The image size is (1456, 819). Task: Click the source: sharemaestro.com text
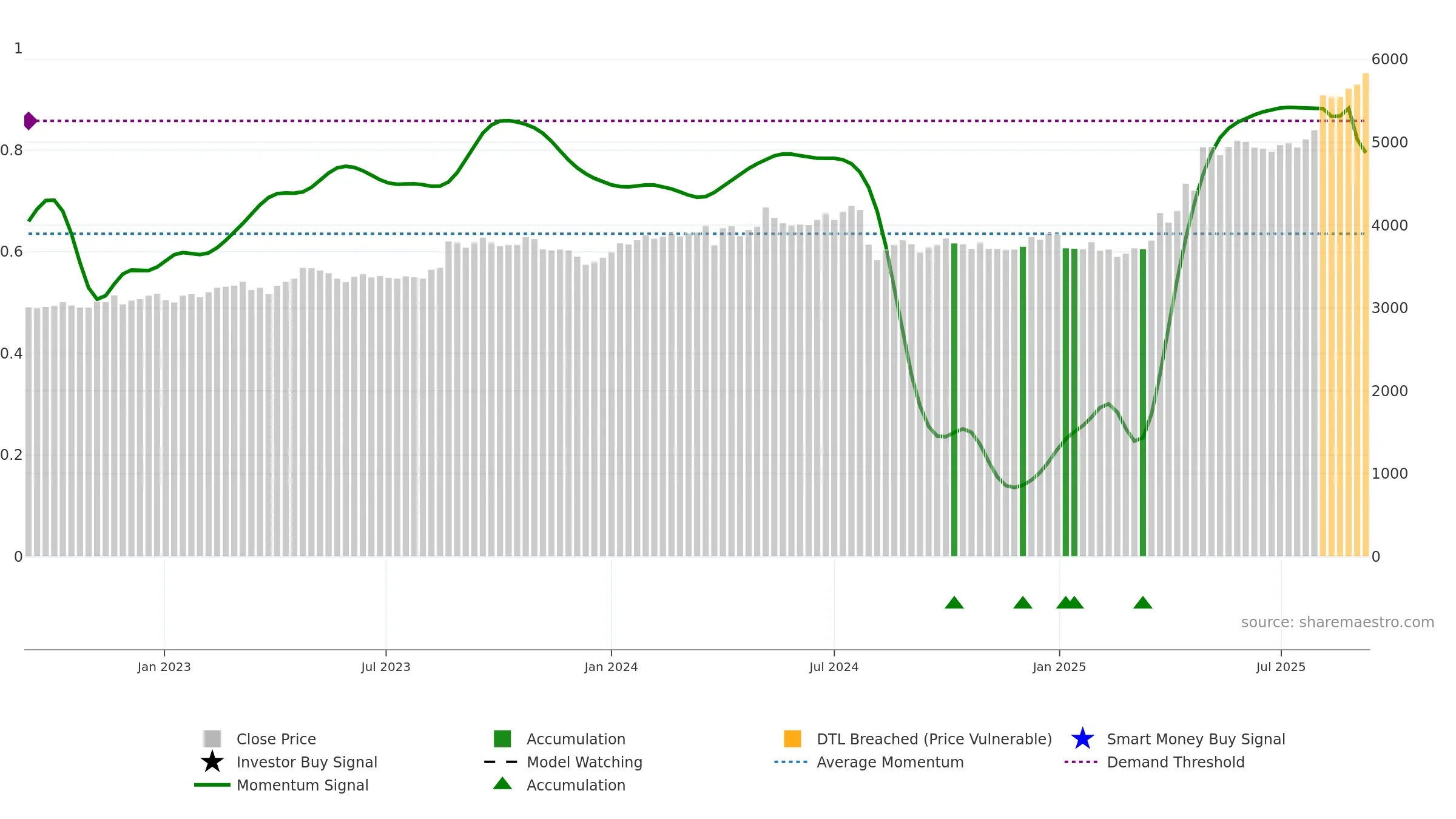1337,622
